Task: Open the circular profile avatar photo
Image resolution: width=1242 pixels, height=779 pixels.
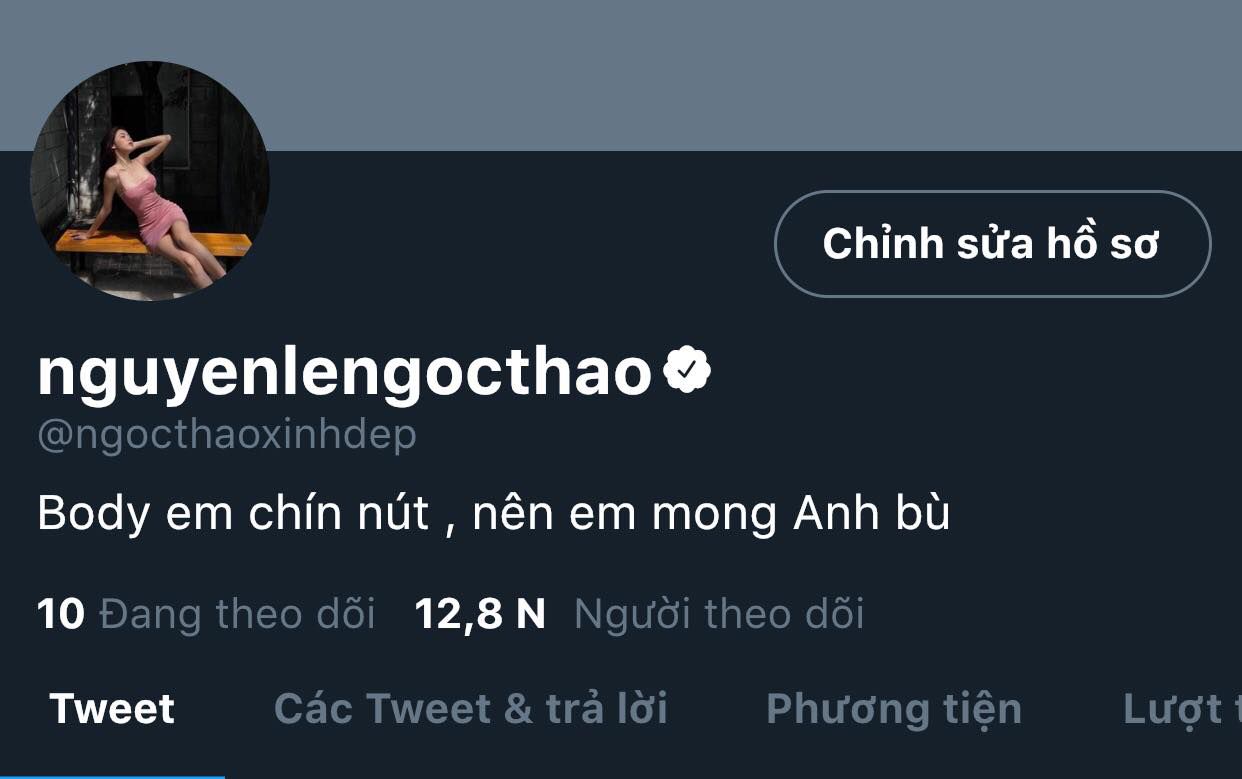Action: pyautogui.click(x=150, y=181)
